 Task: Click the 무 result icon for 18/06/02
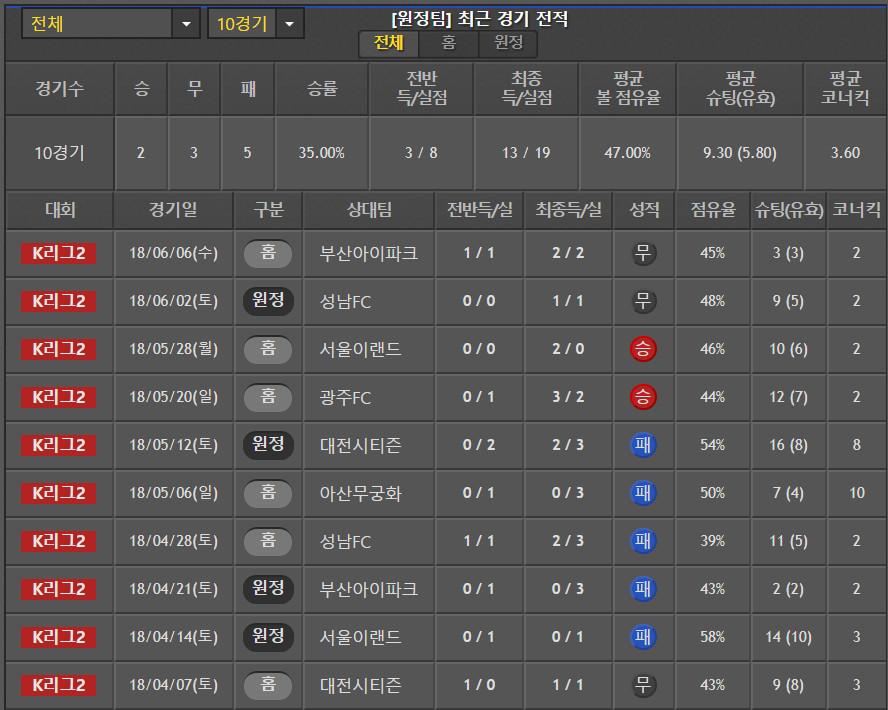click(x=643, y=301)
